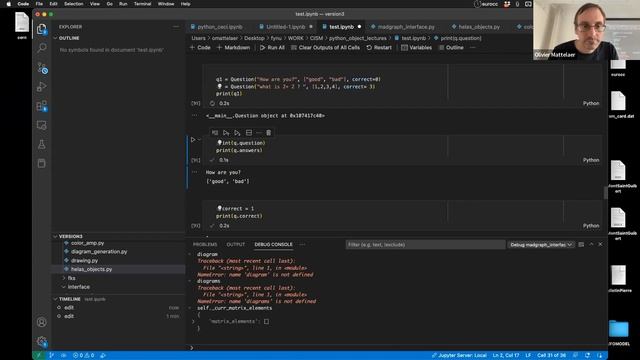The height and width of the screenshot is (360, 640).
Task: Click the debug console filter field
Action: pyautogui.click(x=425, y=244)
